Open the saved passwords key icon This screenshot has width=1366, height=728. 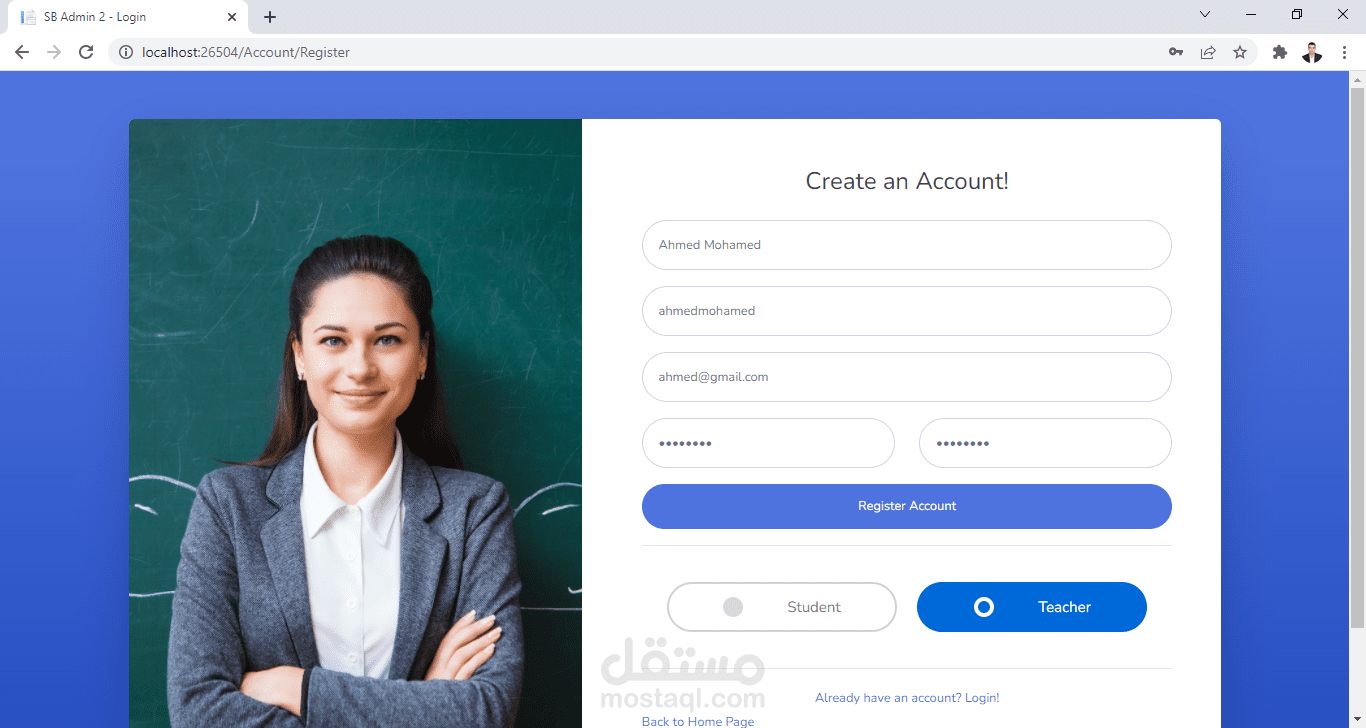click(x=1176, y=52)
